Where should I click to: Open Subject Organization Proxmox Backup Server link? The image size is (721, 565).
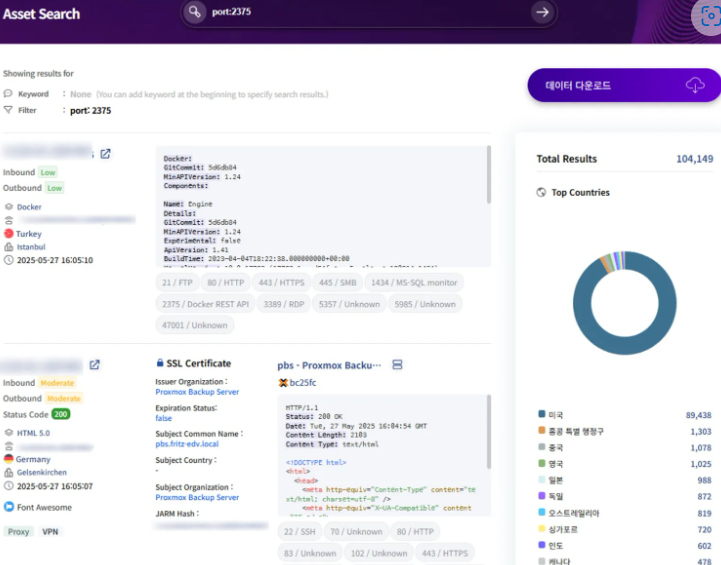click(197, 497)
